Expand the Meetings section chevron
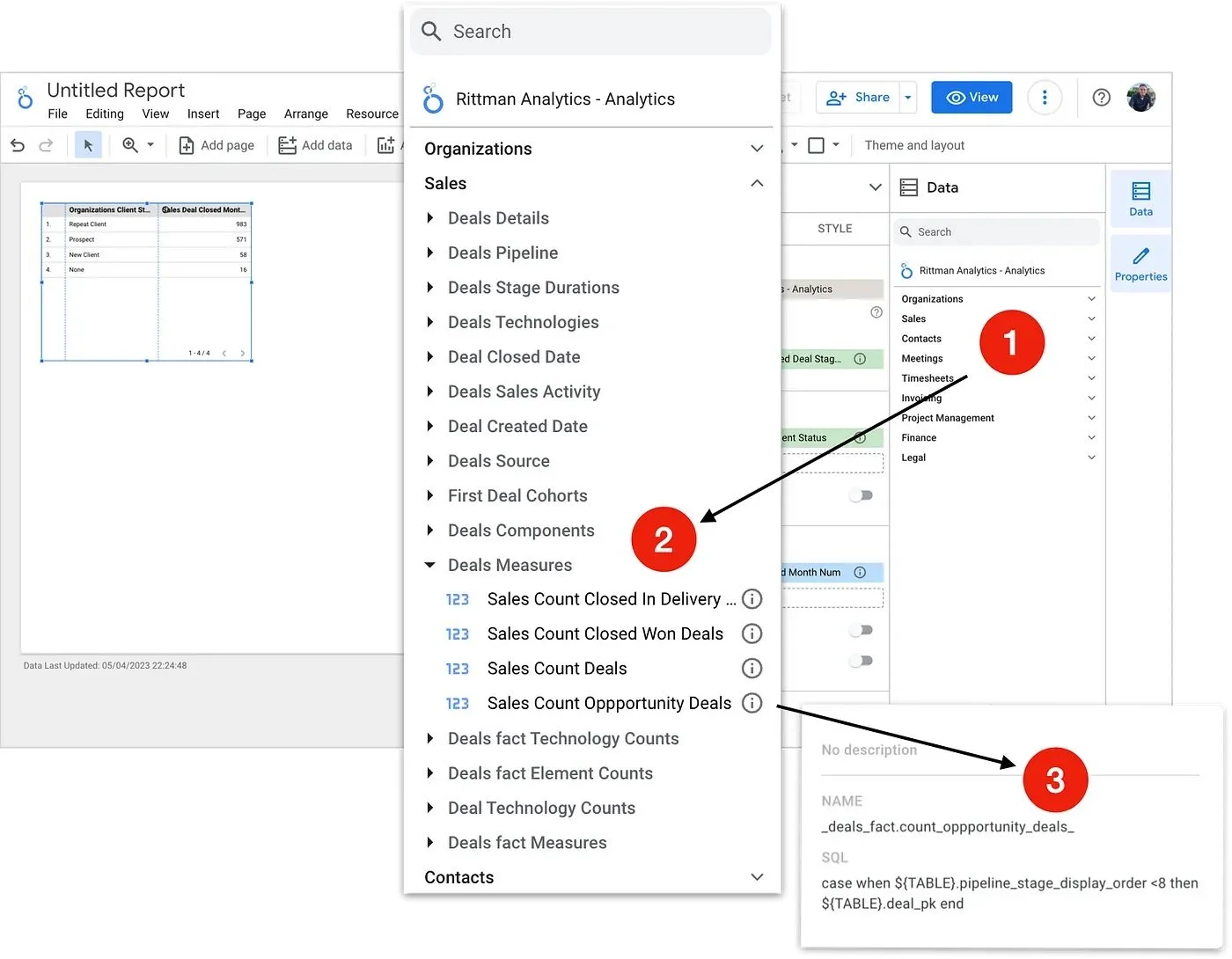 1091,358
